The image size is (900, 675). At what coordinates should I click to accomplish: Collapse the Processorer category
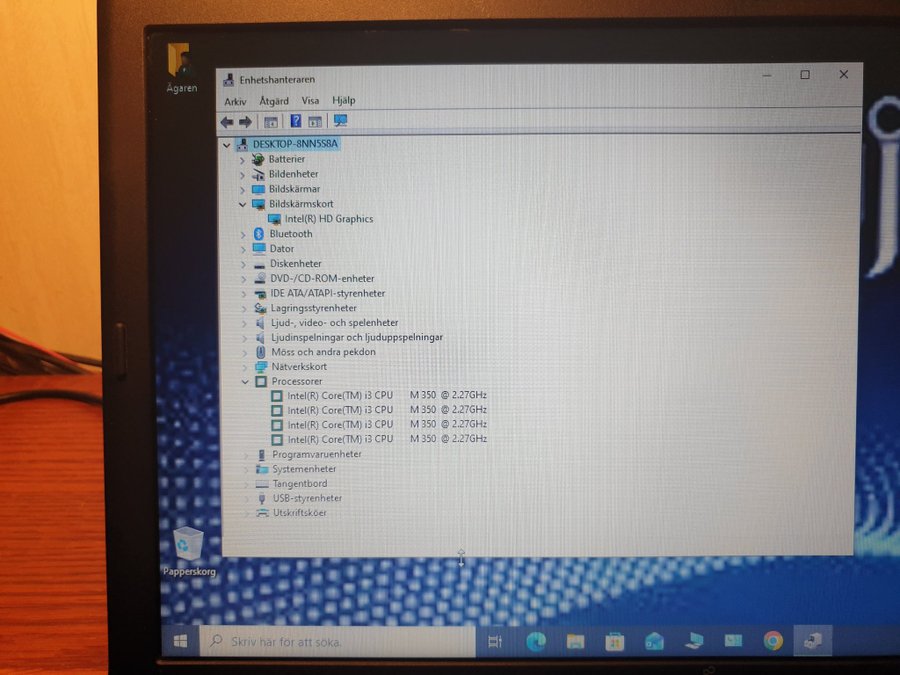(x=244, y=381)
